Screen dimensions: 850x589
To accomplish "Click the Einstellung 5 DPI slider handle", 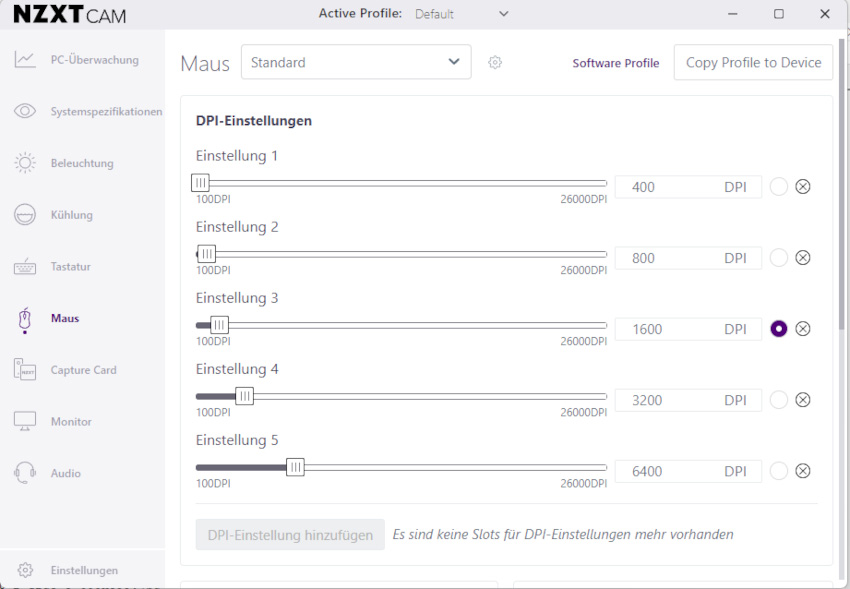I will [295, 467].
